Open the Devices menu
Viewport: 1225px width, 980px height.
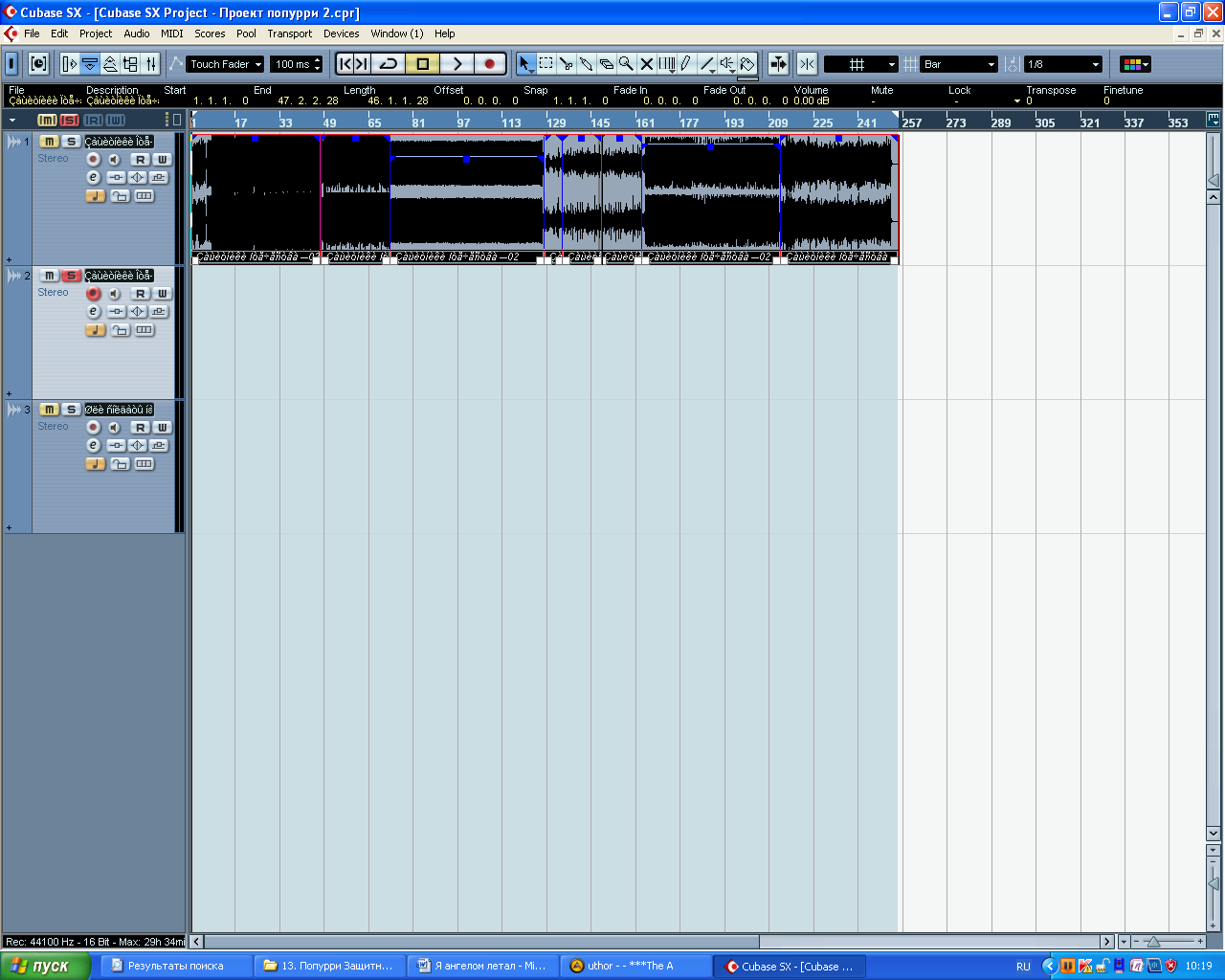[x=342, y=33]
